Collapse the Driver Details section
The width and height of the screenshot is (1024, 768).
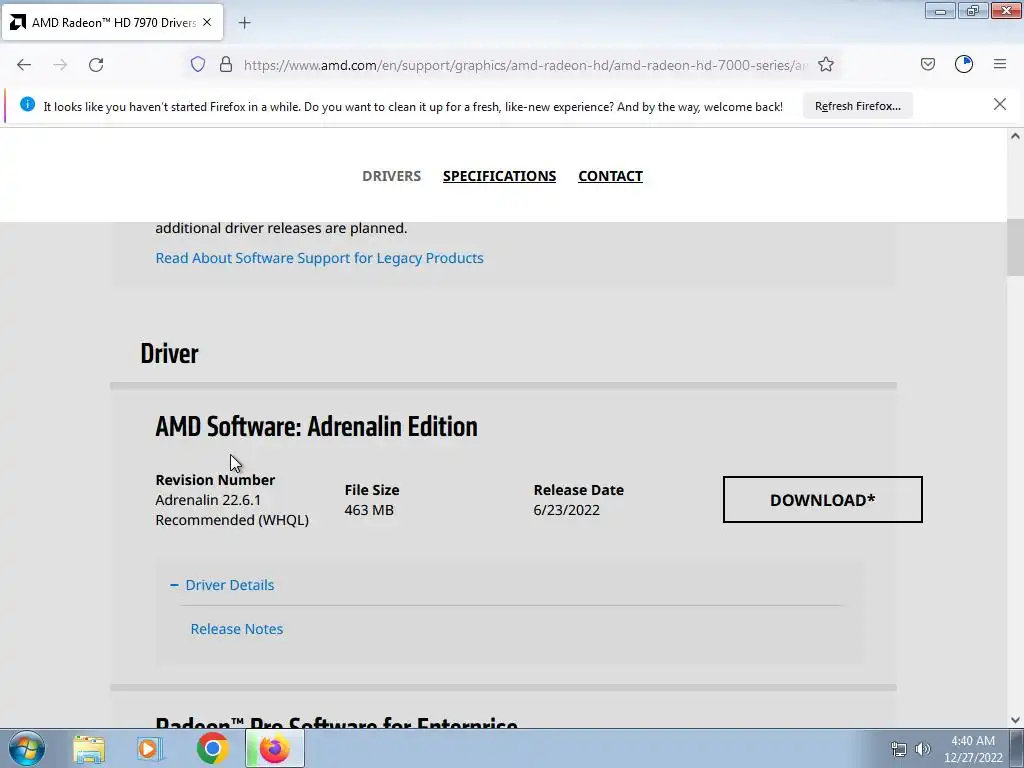coord(222,585)
